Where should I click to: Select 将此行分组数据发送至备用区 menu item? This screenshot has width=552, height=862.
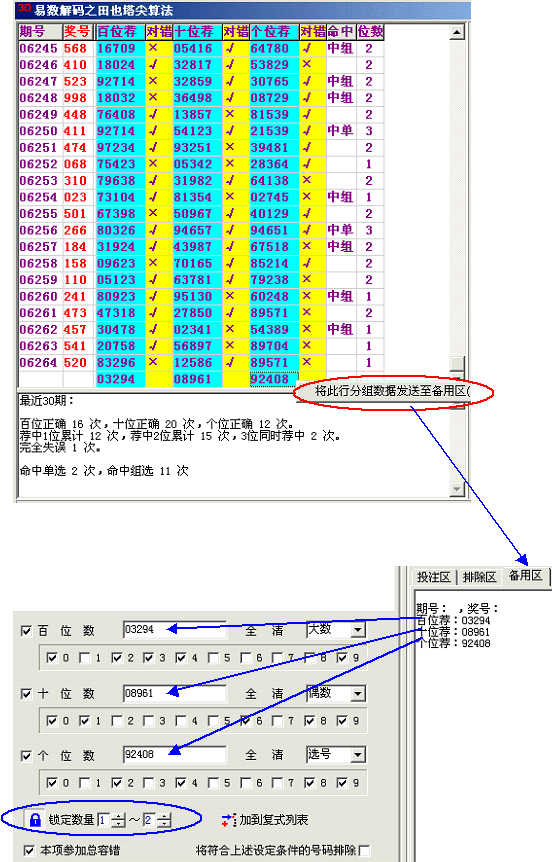tap(392, 391)
